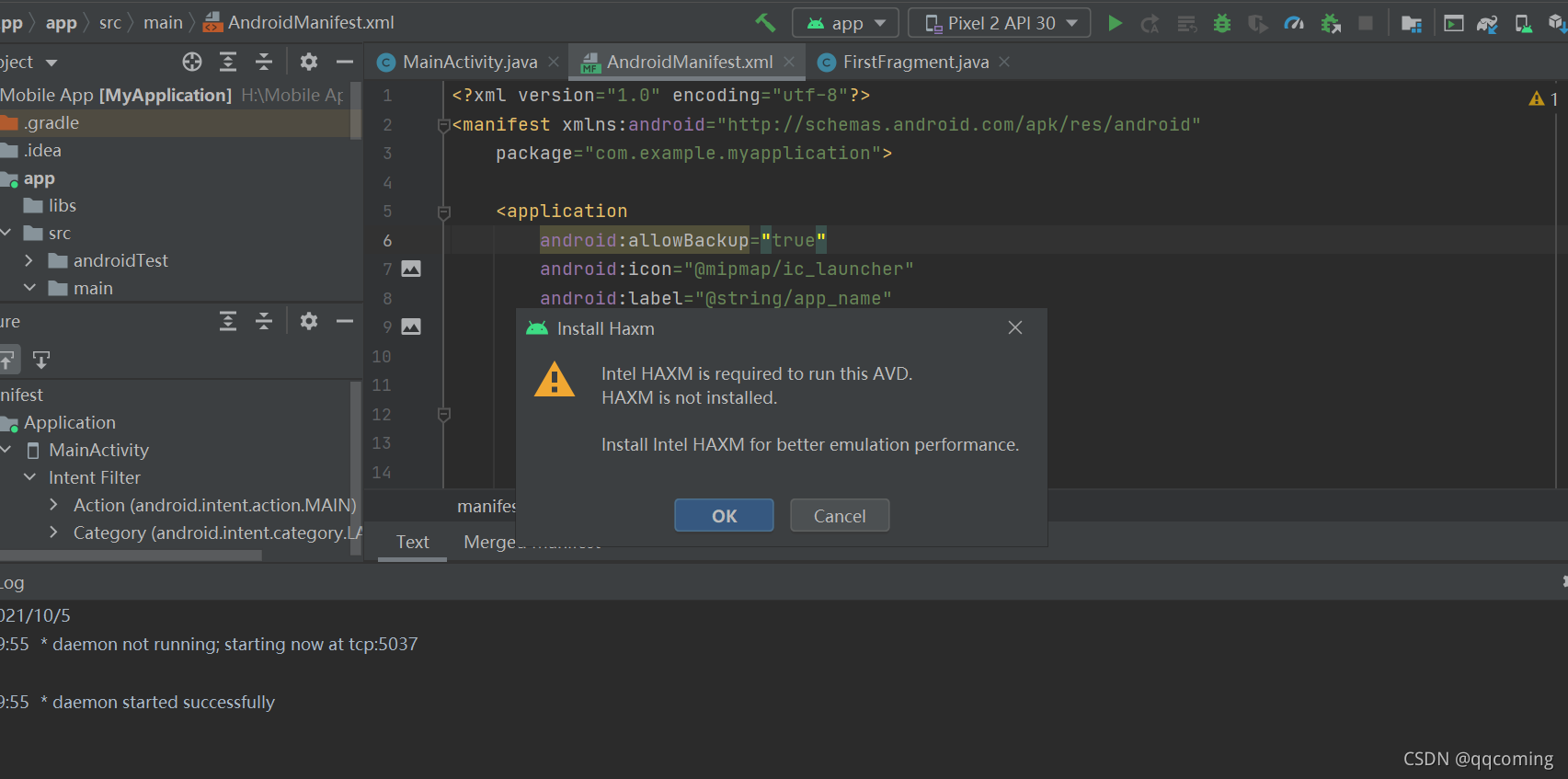This screenshot has width=1568, height=779.
Task: Collapse the main folder arrow
Action: 29,288
